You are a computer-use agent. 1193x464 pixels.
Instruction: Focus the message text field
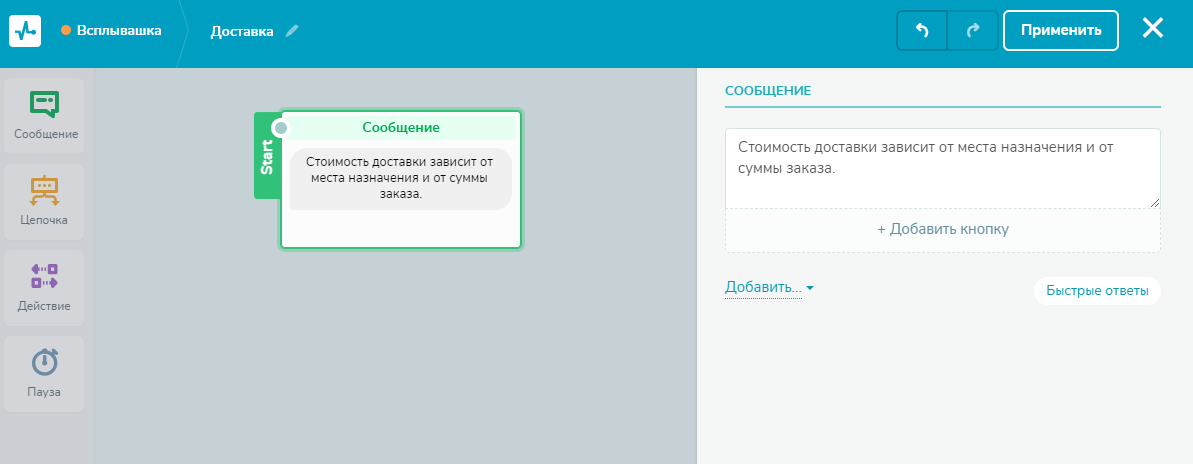click(943, 168)
